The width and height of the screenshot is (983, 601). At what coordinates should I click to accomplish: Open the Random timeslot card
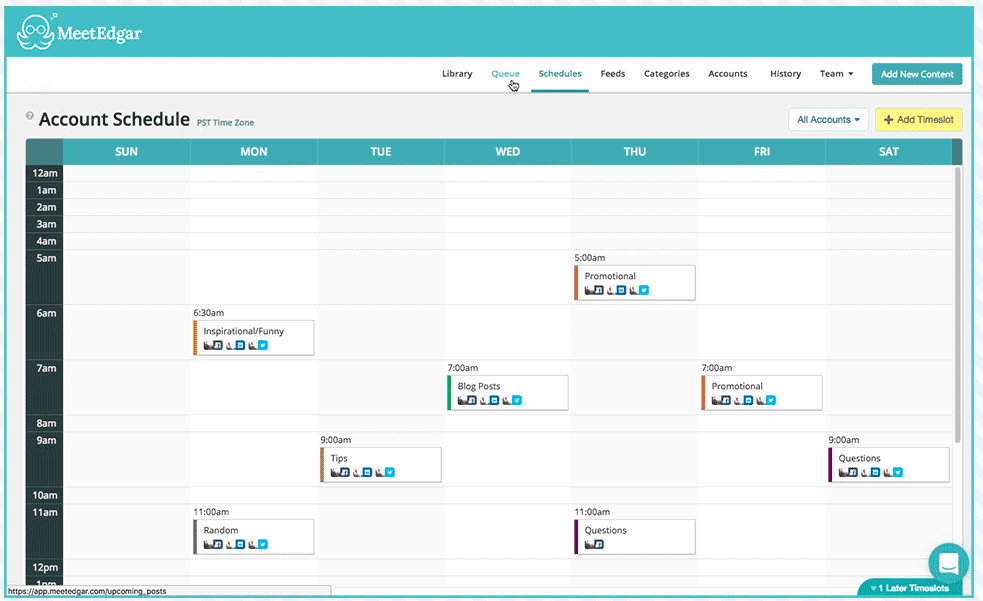click(253, 537)
